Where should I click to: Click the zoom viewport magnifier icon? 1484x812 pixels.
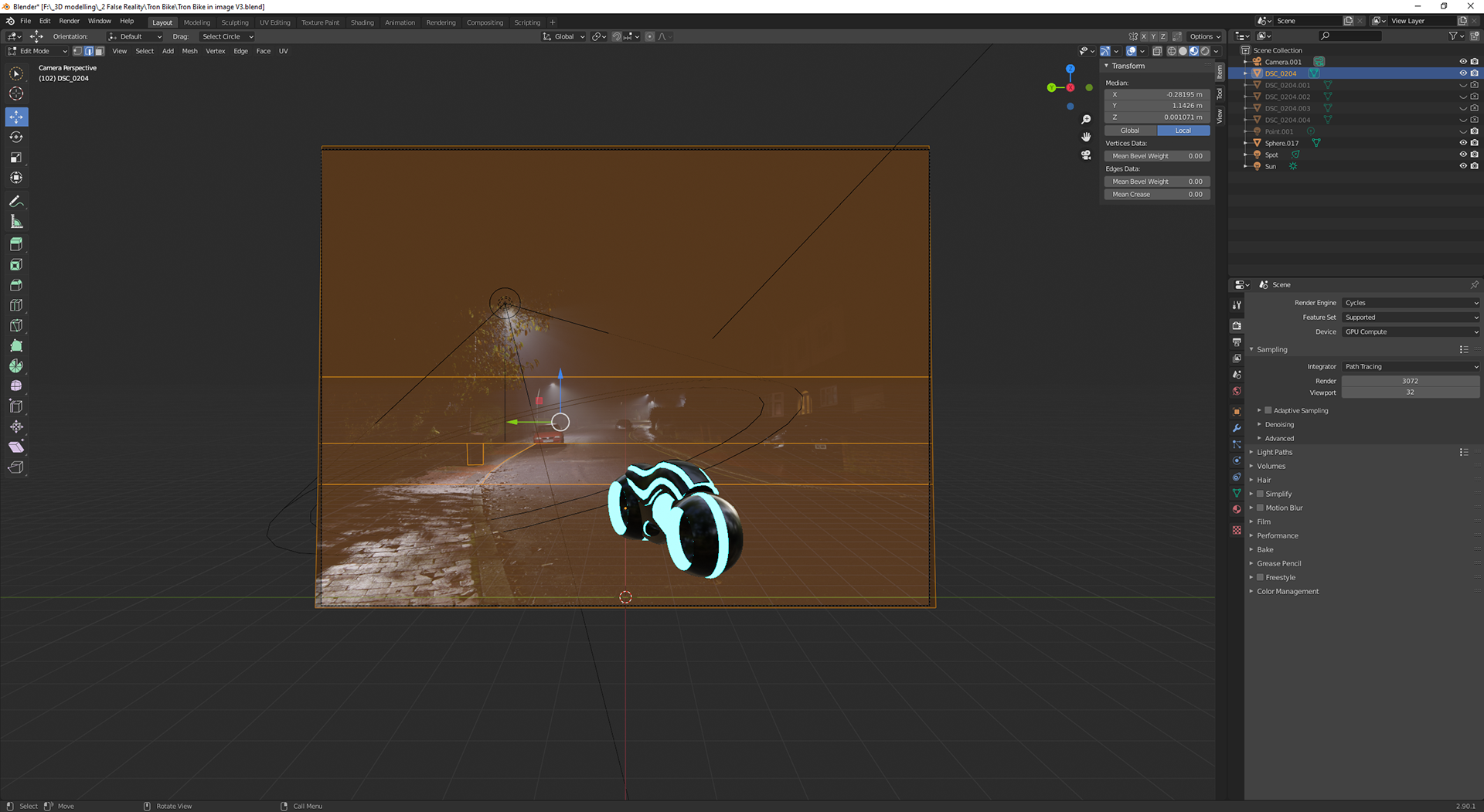point(1086,120)
